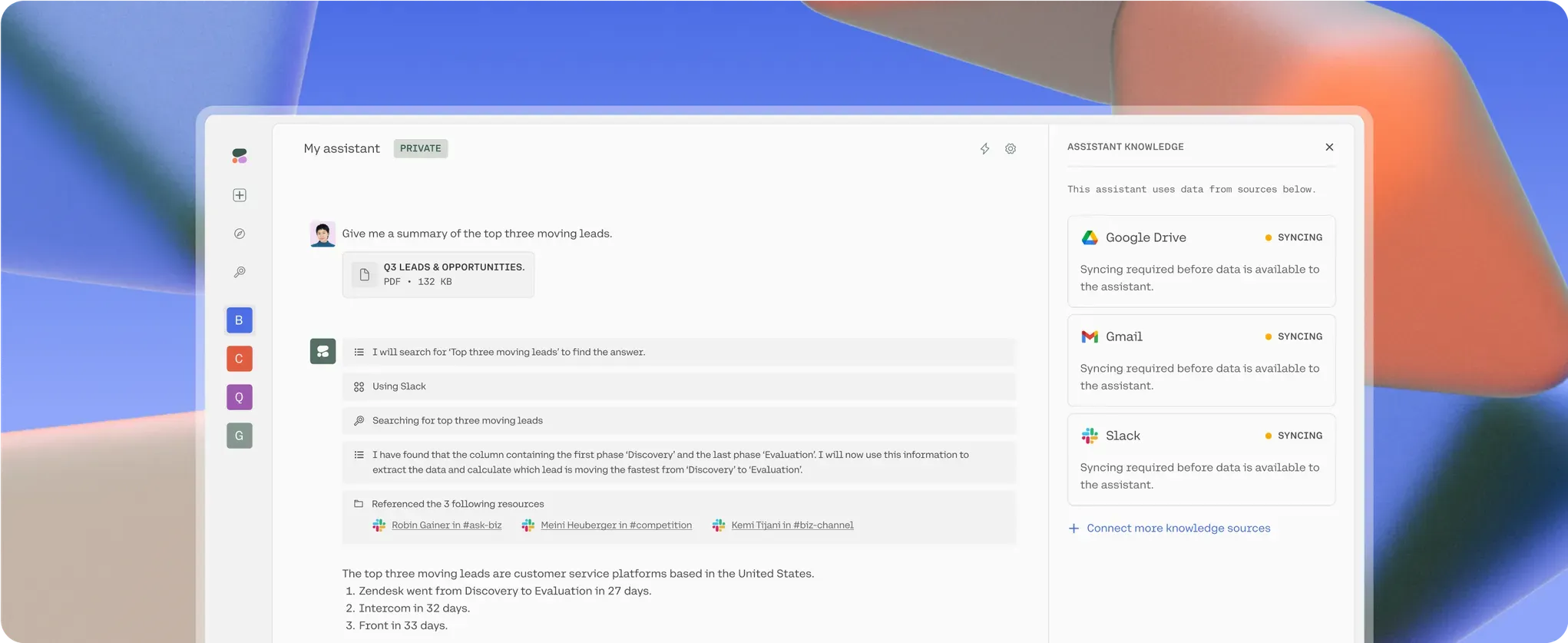Click the 'Give me a summary' user message

tap(477, 234)
